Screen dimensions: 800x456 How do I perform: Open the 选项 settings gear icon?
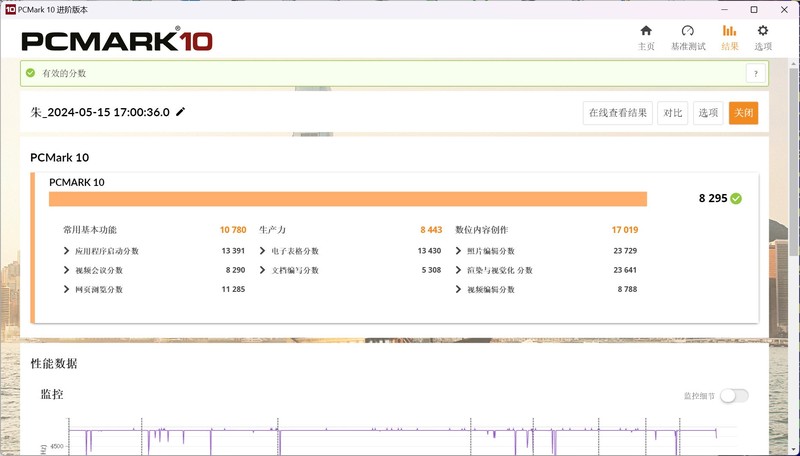(x=763, y=31)
